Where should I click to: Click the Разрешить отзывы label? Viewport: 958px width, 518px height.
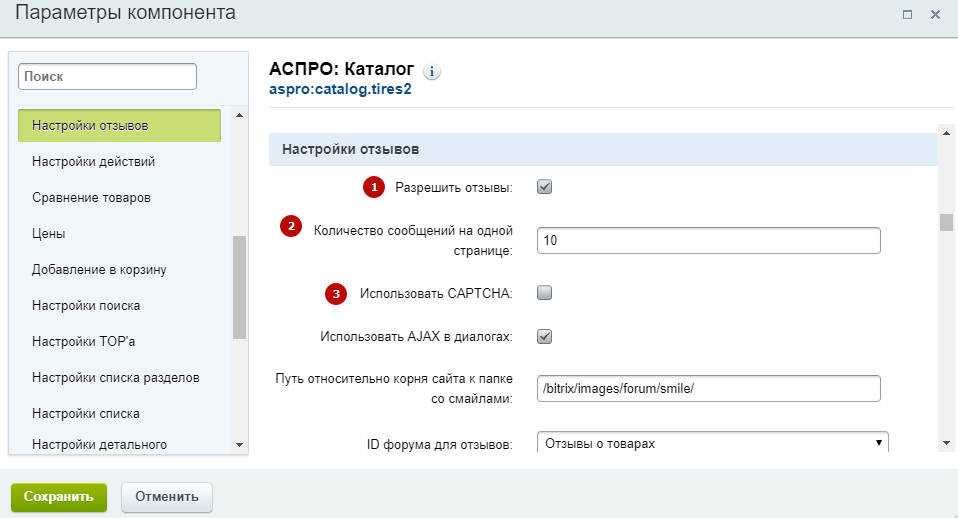point(454,188)
